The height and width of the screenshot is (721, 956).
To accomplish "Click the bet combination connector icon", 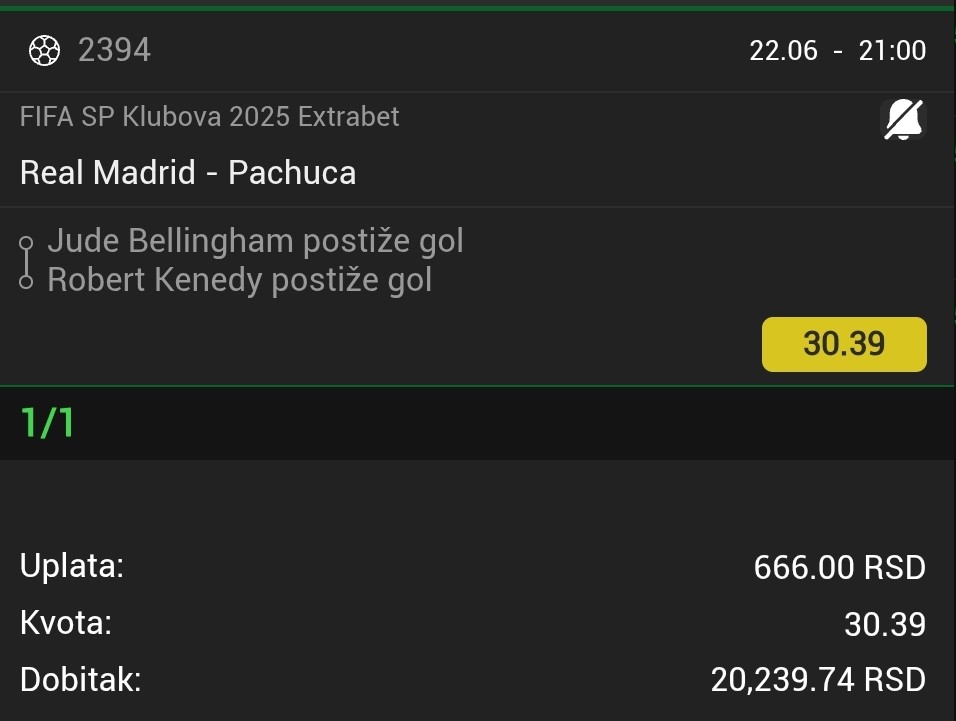I will [x=26, y=262].
